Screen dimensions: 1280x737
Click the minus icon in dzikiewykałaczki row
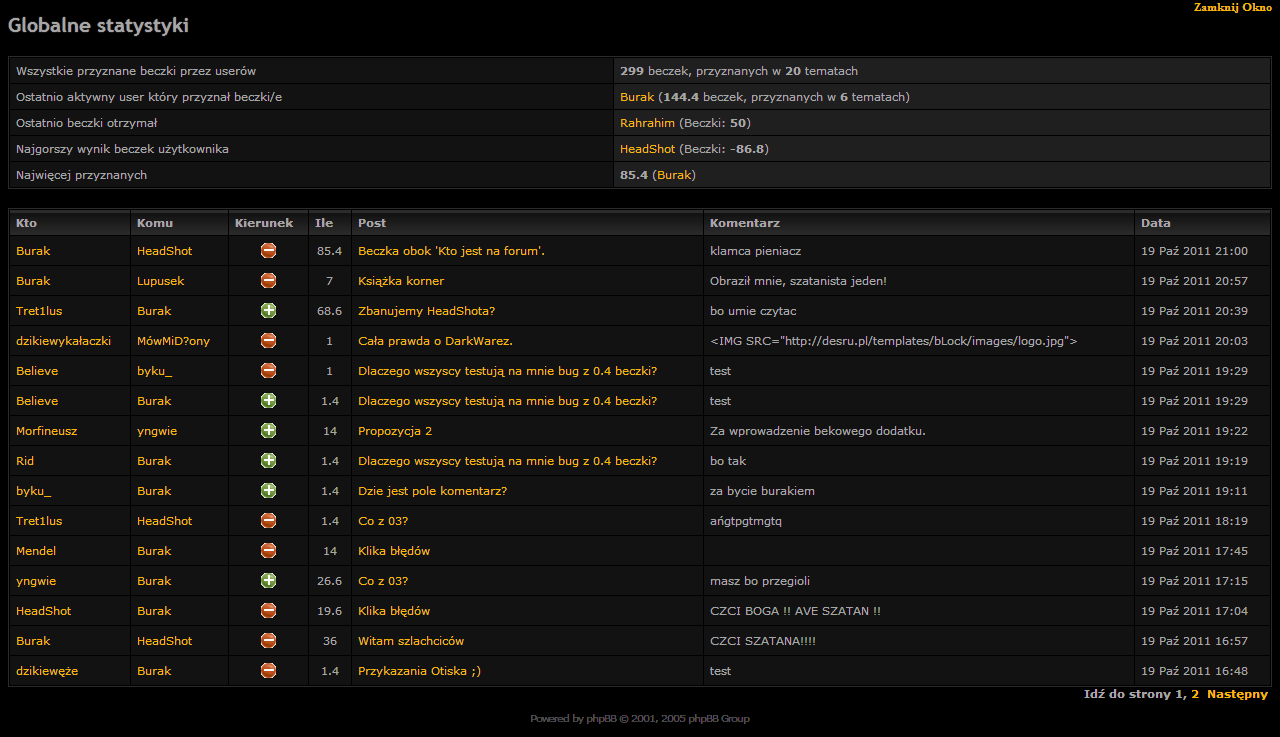coord(268,341)
